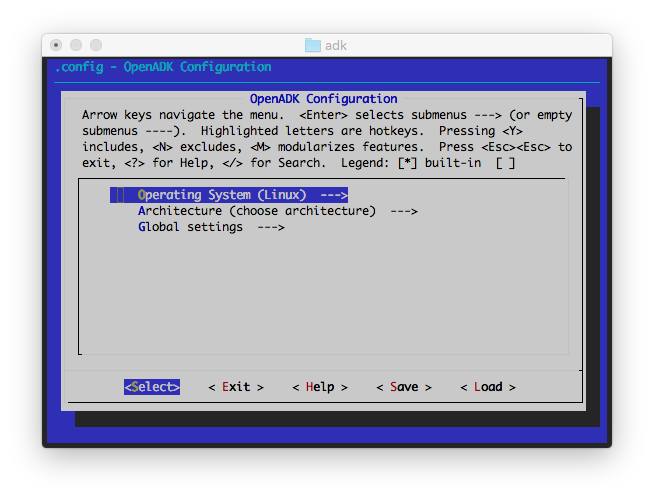Open Help from the bottom button row
Image resolution: width=654 pixels, height=498 pixels.
click(x=320, y=387)
